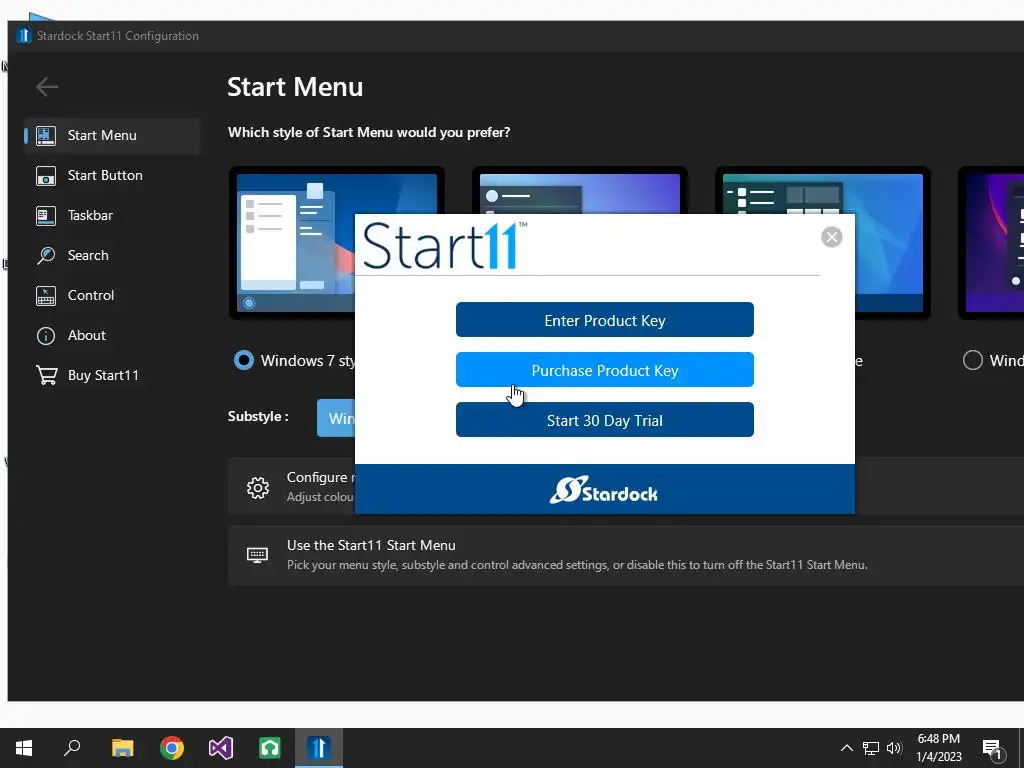Click the Start11 taskbar icon
Image resolution: width=1024 pixels, height=768 pixels.
click(x=319, y=748)
